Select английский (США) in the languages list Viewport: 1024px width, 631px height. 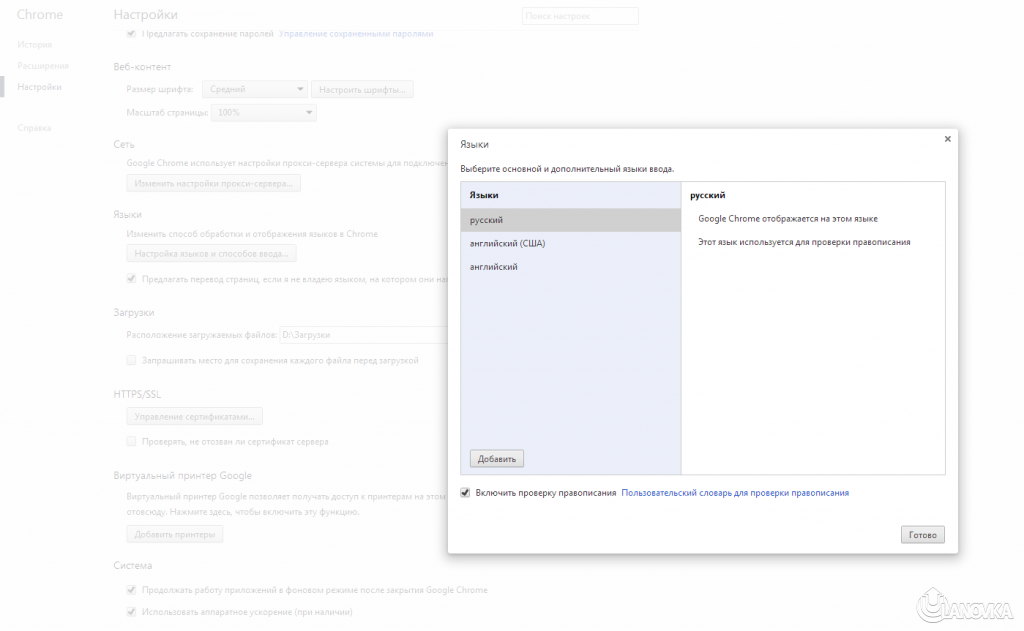click(x=570, y=244)
